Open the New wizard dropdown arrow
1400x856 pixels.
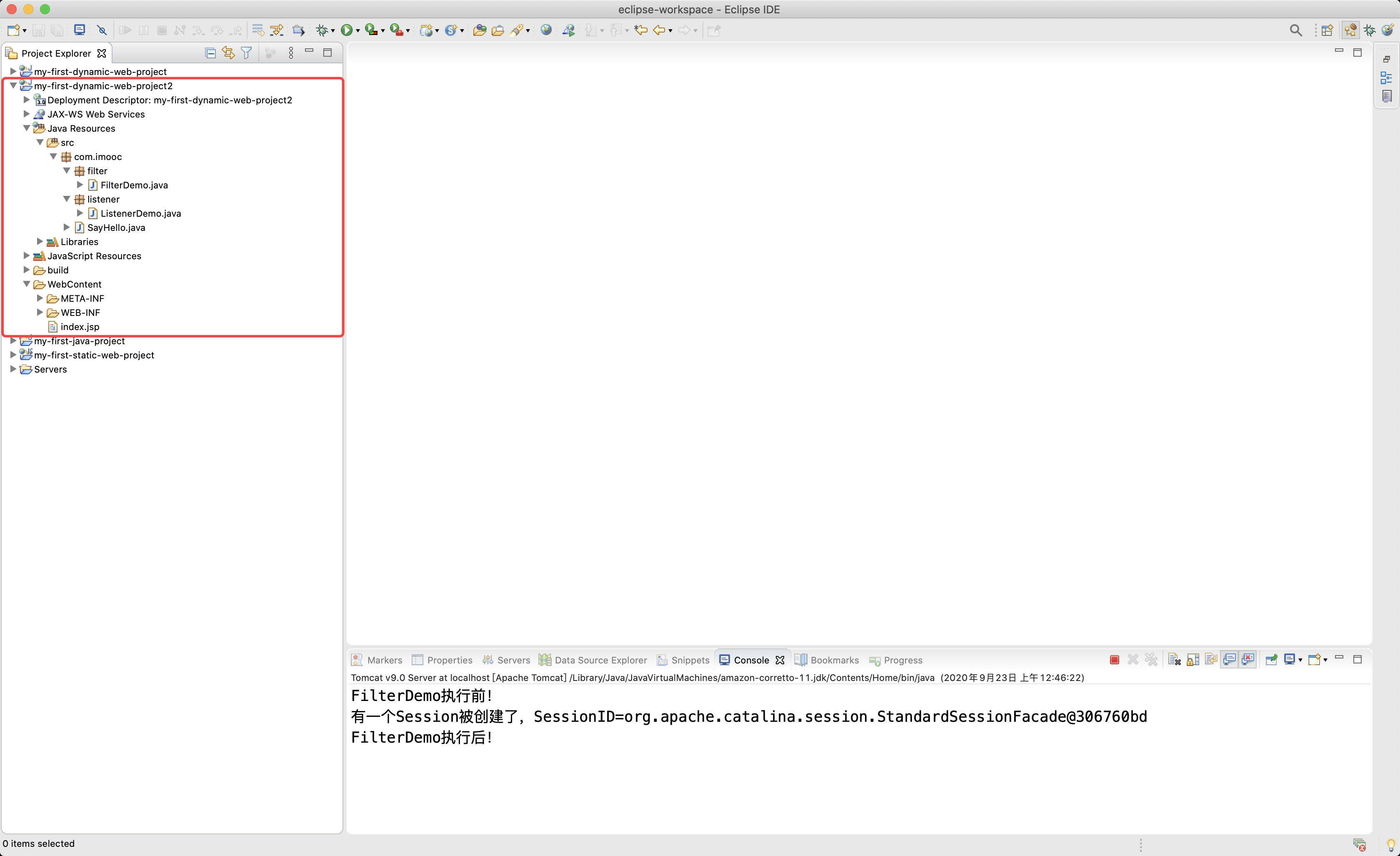click(25, 31)
